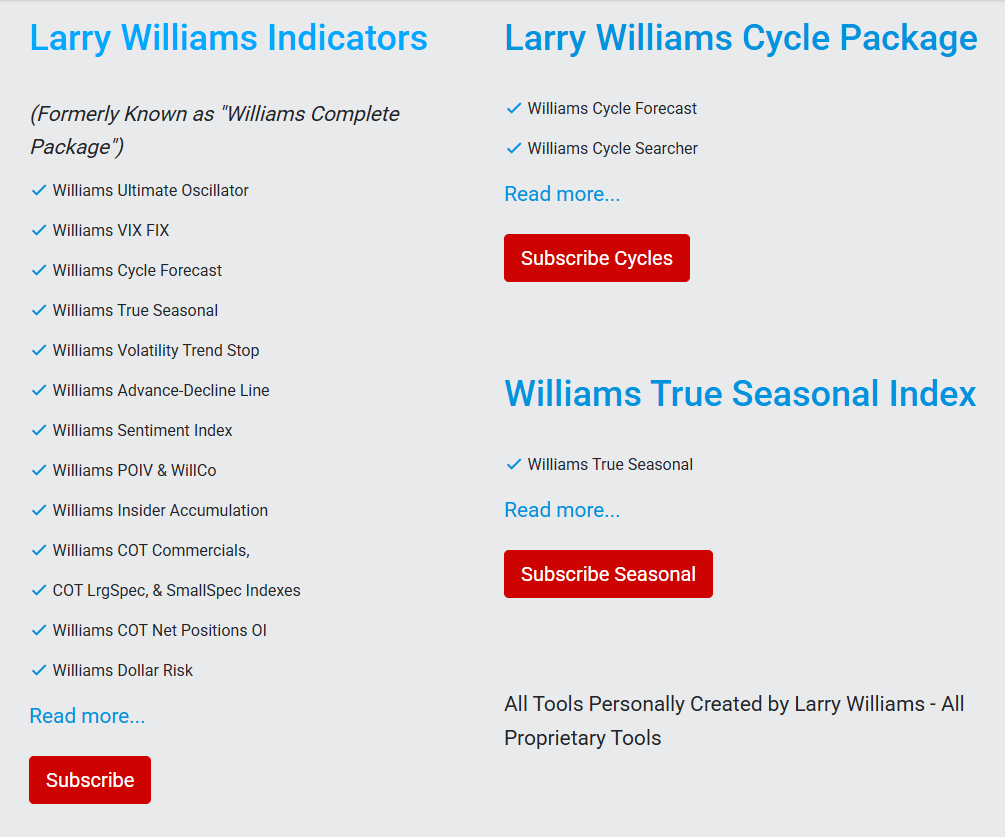The image size is (1005, 837).
Task: Click the Subscribe Seasonal button
Action: point(608,574)
